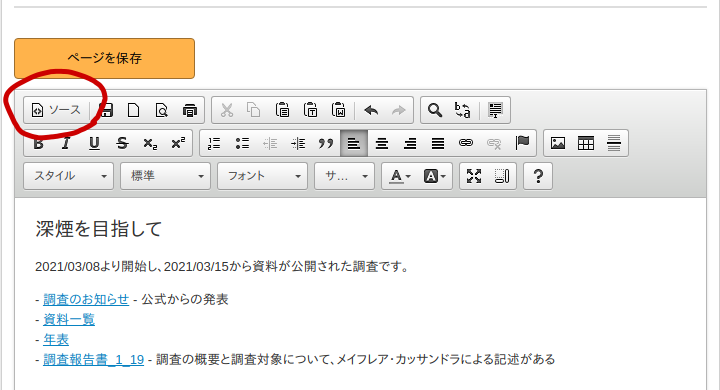This screenshot has height=390, width=720.
Task: Open the Preview icon
Action: 162,110
